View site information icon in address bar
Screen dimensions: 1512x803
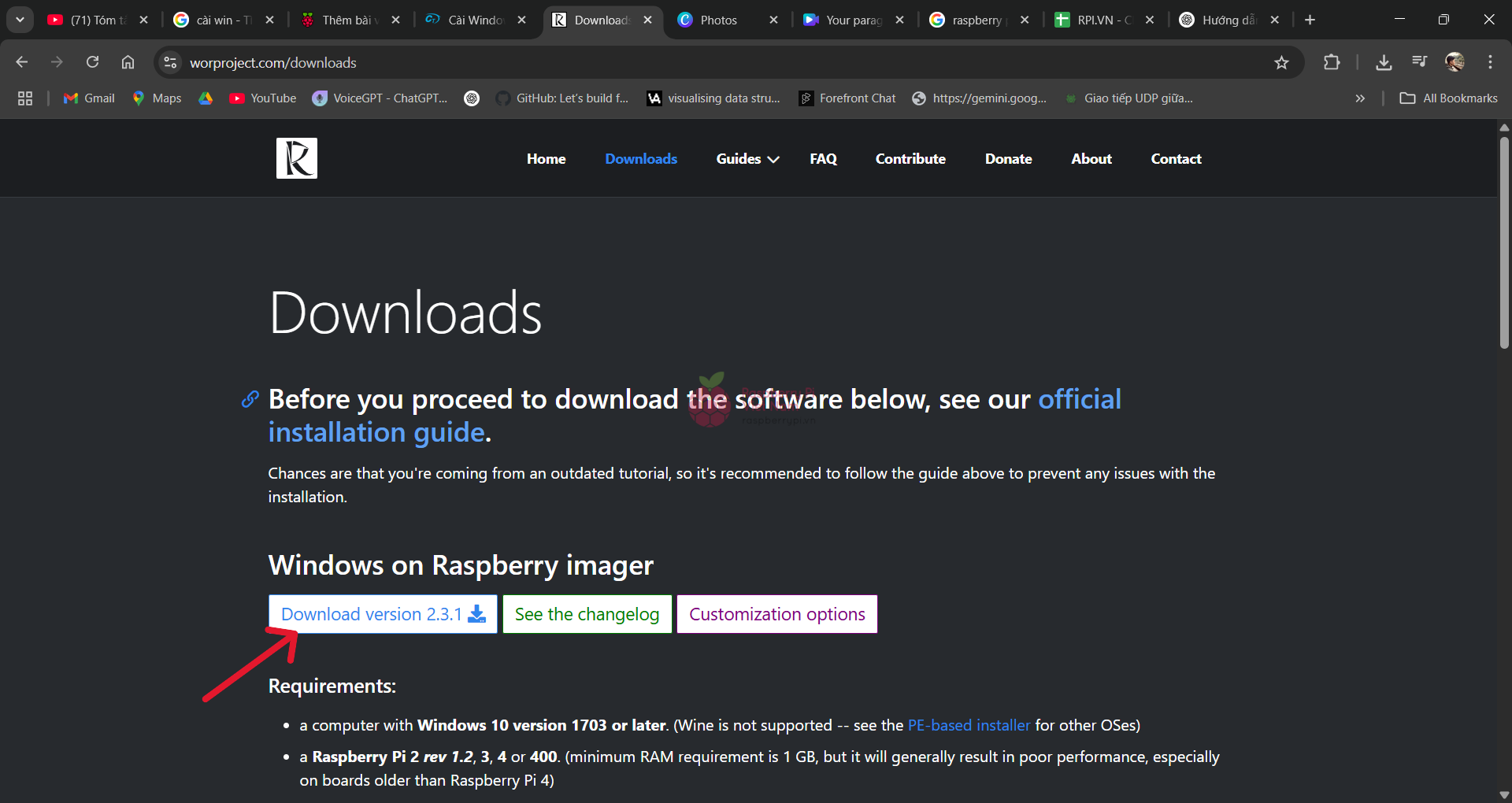click(170, 63)
